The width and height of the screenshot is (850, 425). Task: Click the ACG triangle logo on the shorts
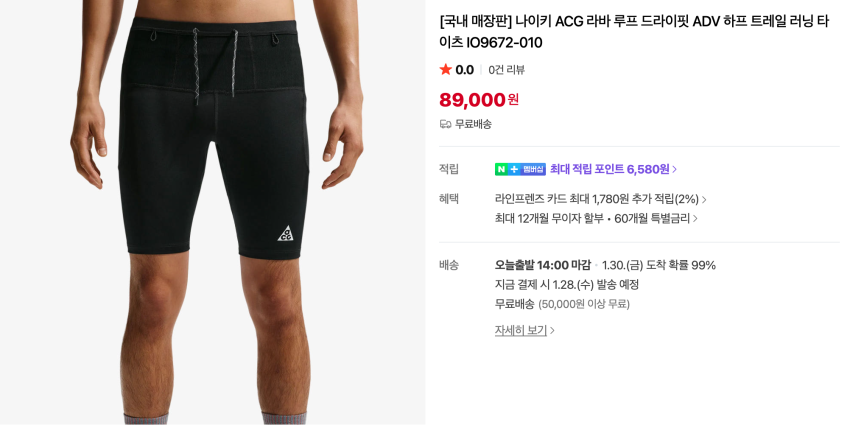click(285, 233)
